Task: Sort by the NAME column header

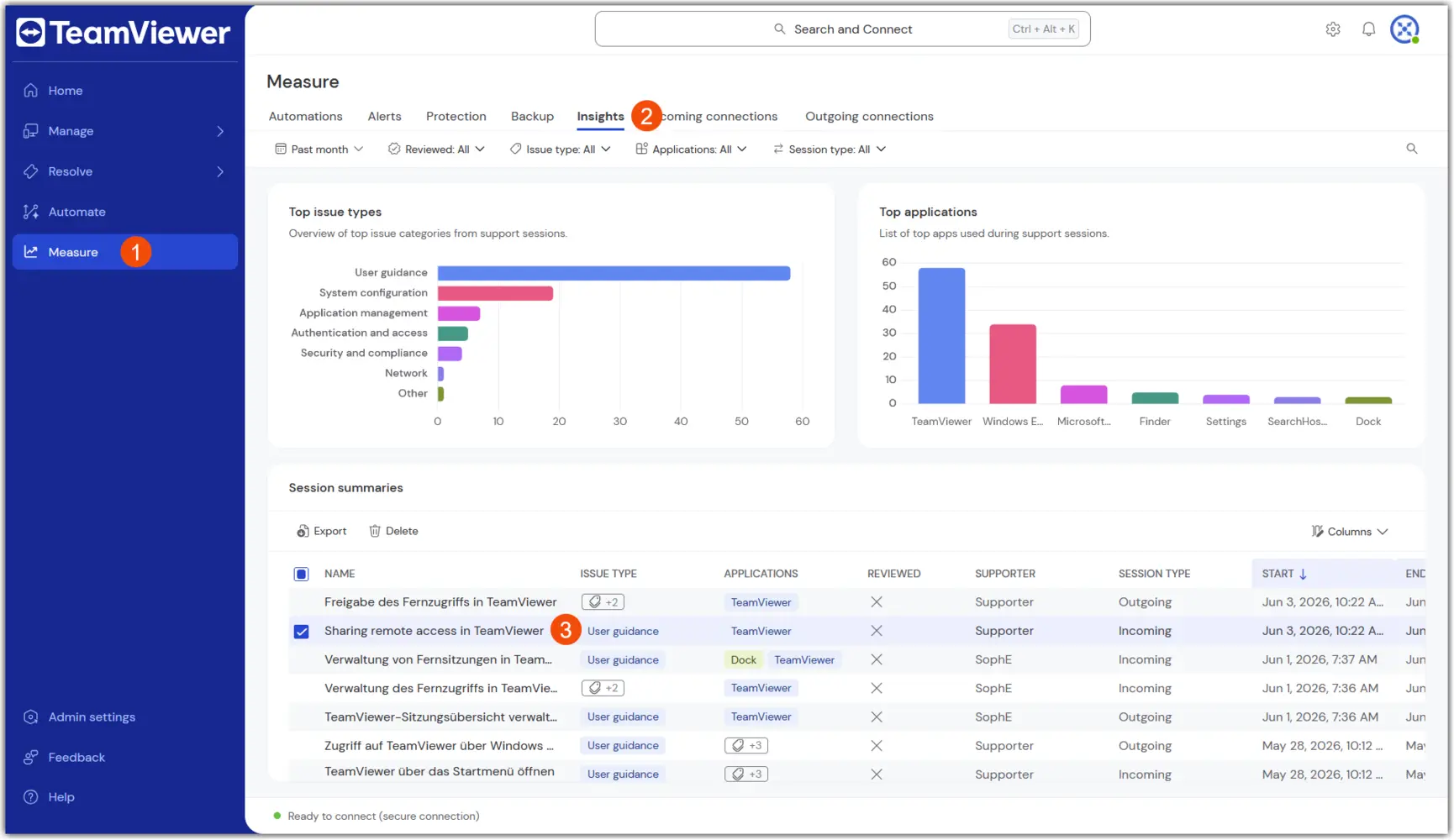Action: click(340, 574)
